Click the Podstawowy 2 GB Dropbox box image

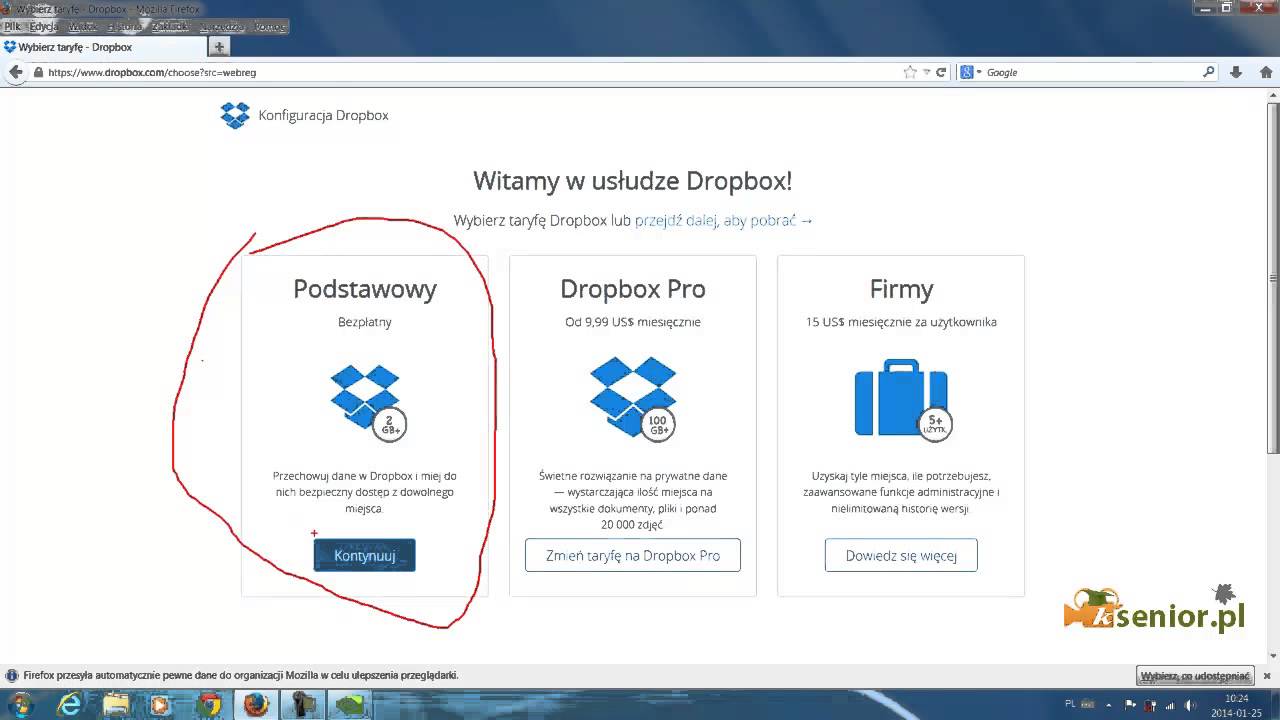click(368, 402)
